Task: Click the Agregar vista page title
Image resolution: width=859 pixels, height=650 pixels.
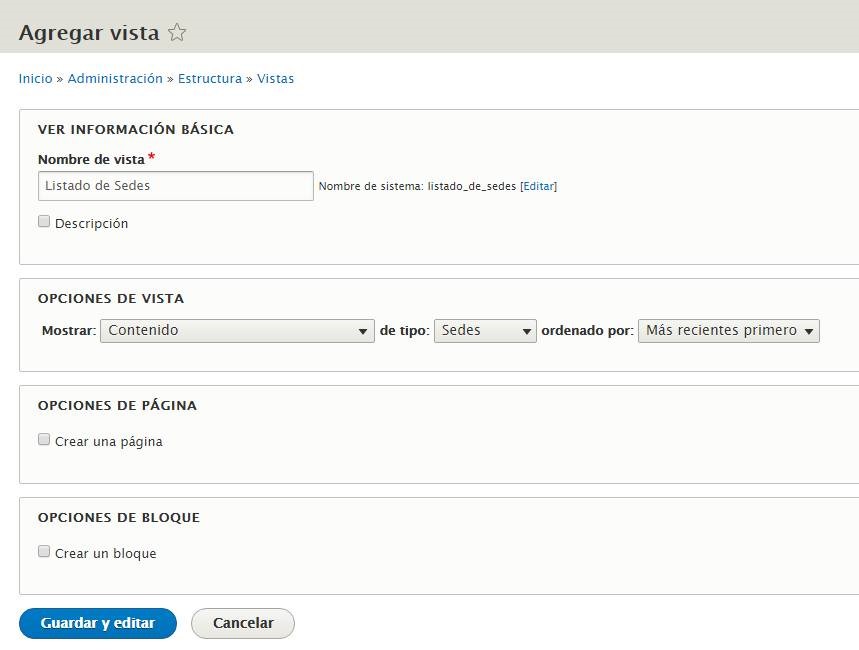Action: tap(89, 33)
